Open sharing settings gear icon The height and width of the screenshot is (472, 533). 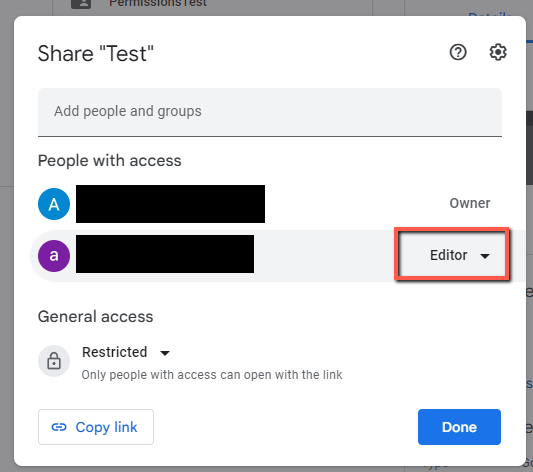(x=498, y=52)
